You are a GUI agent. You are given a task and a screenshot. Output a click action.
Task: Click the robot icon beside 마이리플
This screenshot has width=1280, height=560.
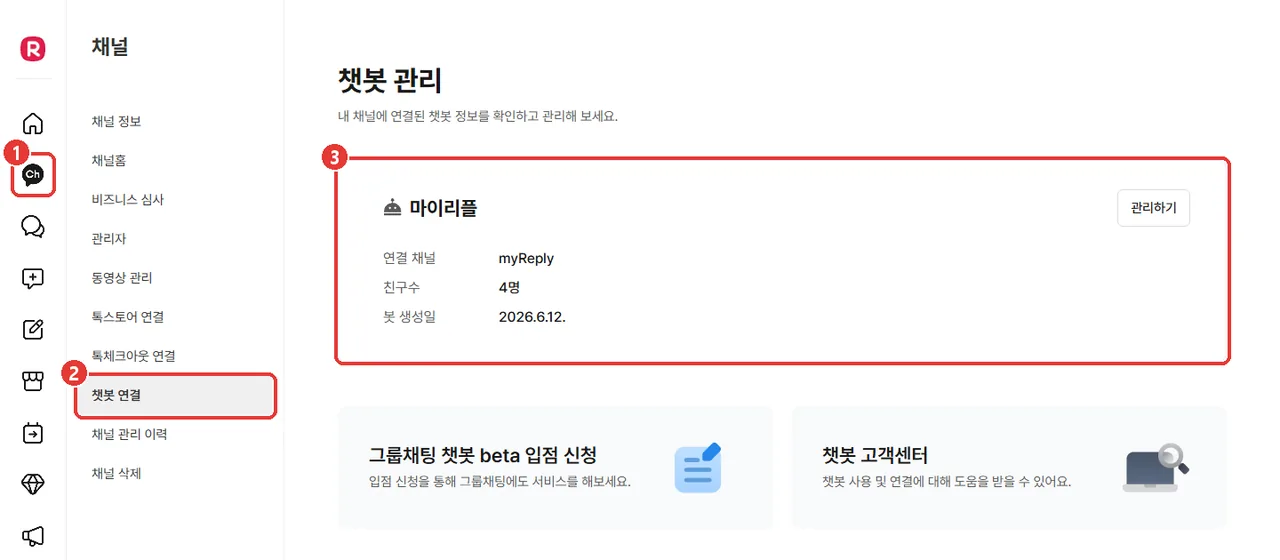[x=392, y=208]
